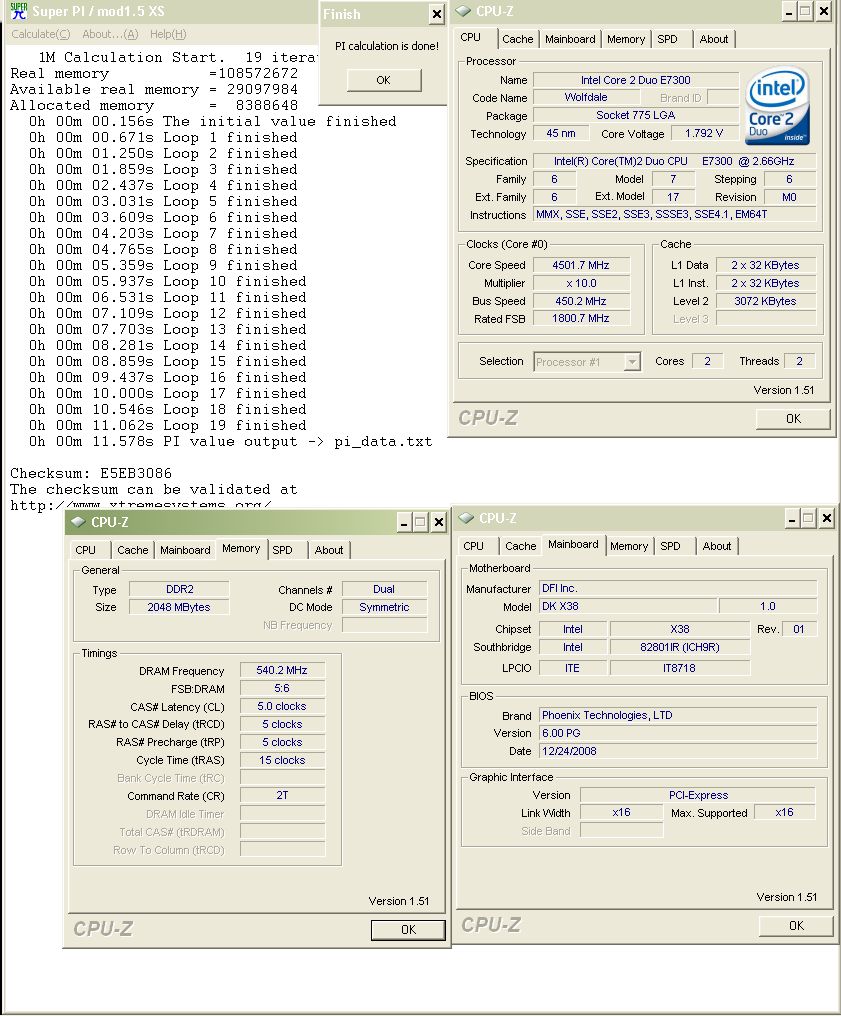Viewport: 841px width, 1017px height.
Task: Click the Manufacturer field DFI Inc.
Action: click(x=678, y=588)
